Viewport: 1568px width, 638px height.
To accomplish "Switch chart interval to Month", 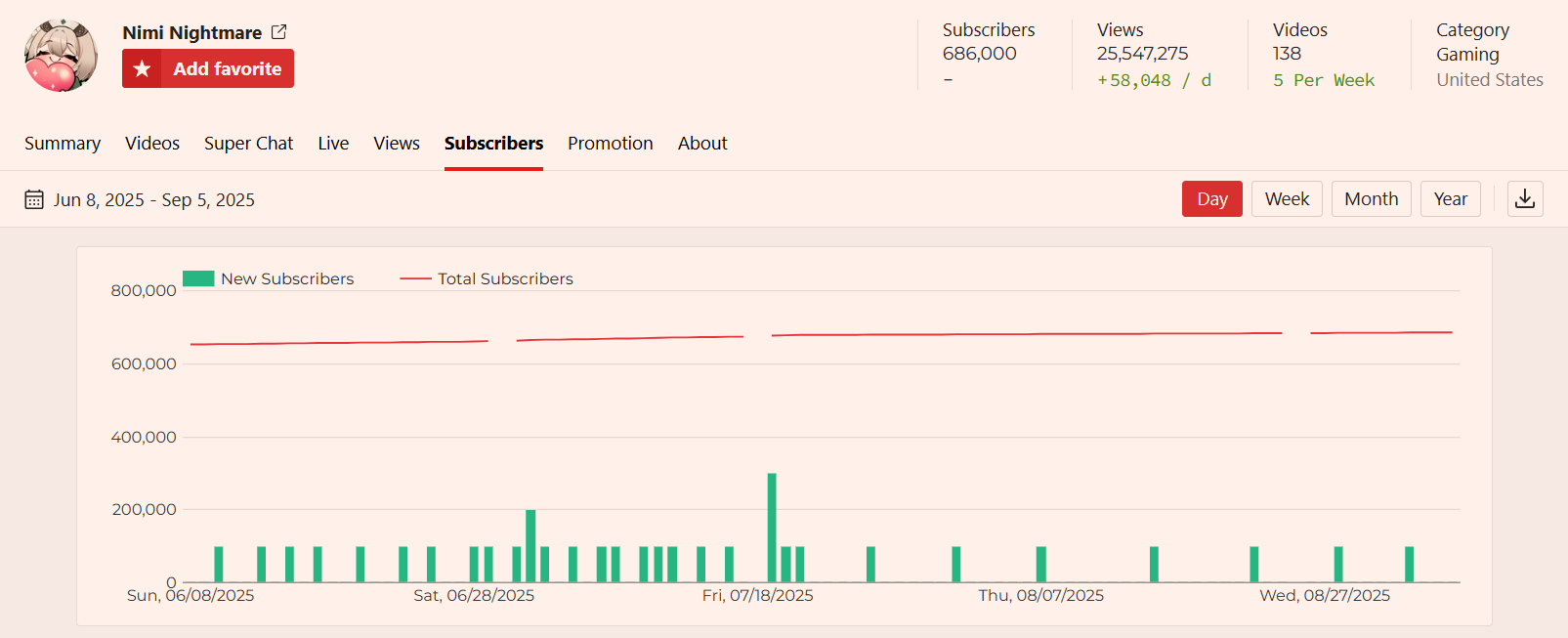I will (x=1372, y=198).
